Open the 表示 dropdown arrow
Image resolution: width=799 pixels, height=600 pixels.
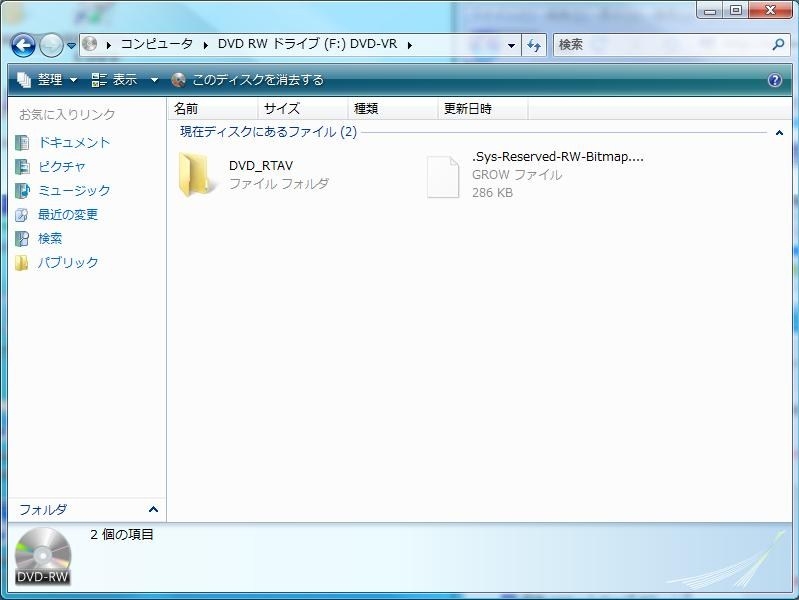(154, 80)
